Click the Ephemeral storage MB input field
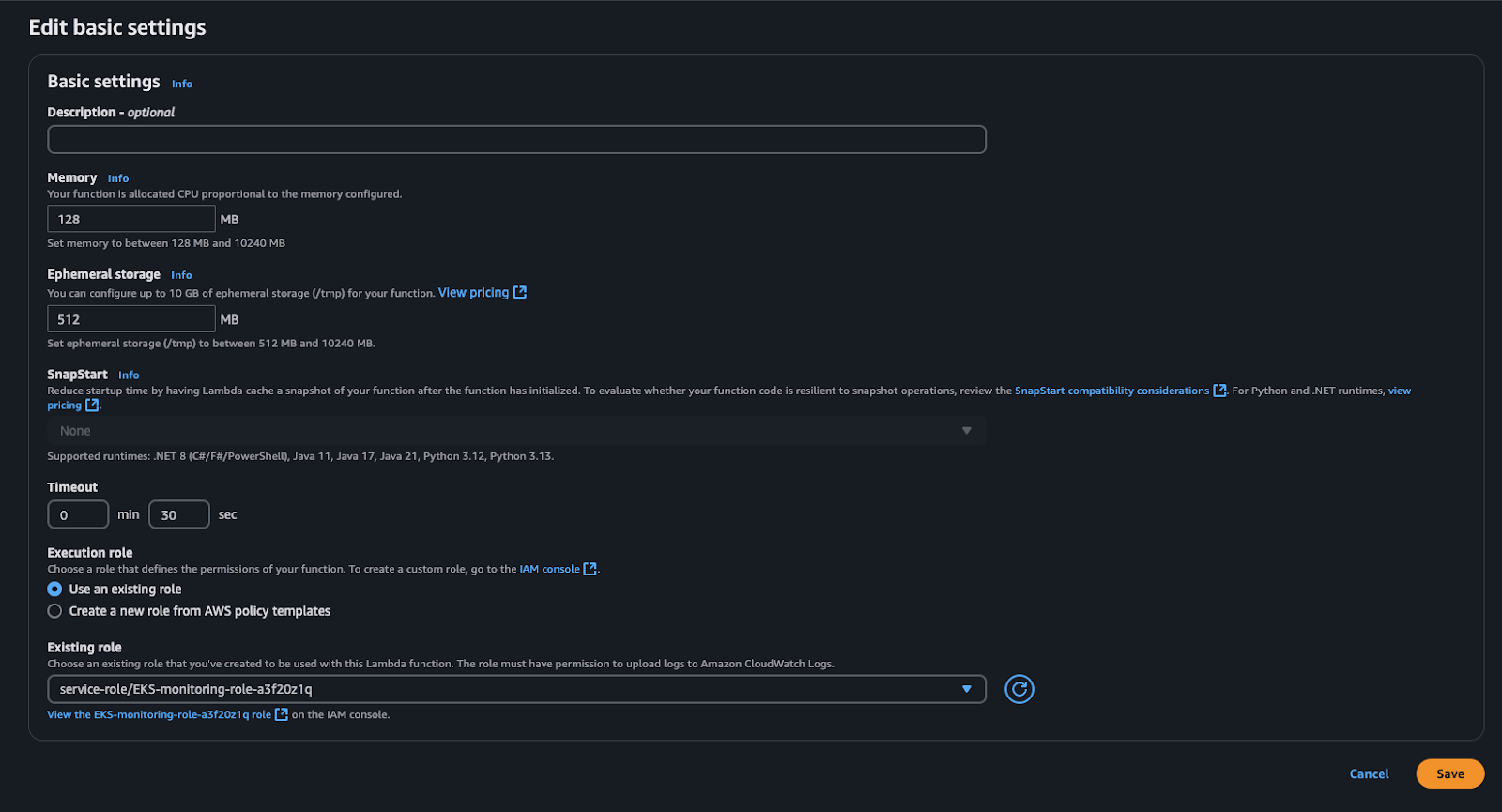This screenshot has width=1502, height=812. 131,319
